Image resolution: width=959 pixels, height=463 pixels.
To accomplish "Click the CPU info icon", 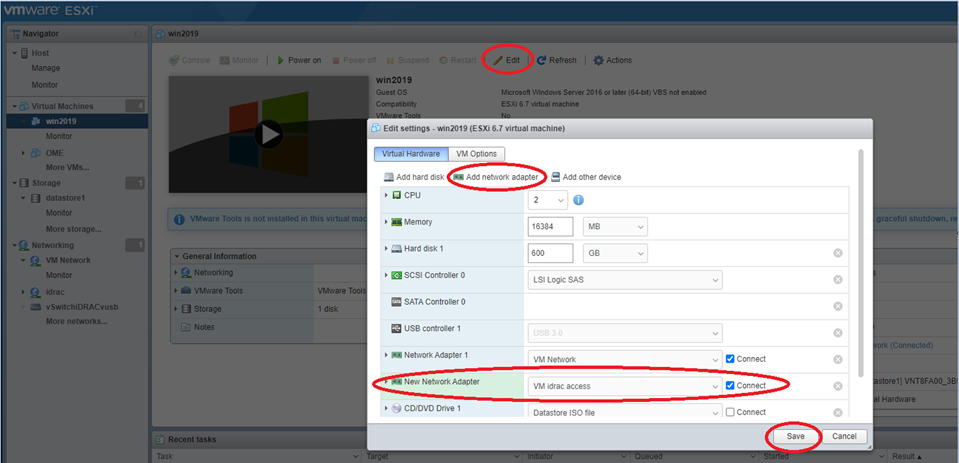I will 578,200.
